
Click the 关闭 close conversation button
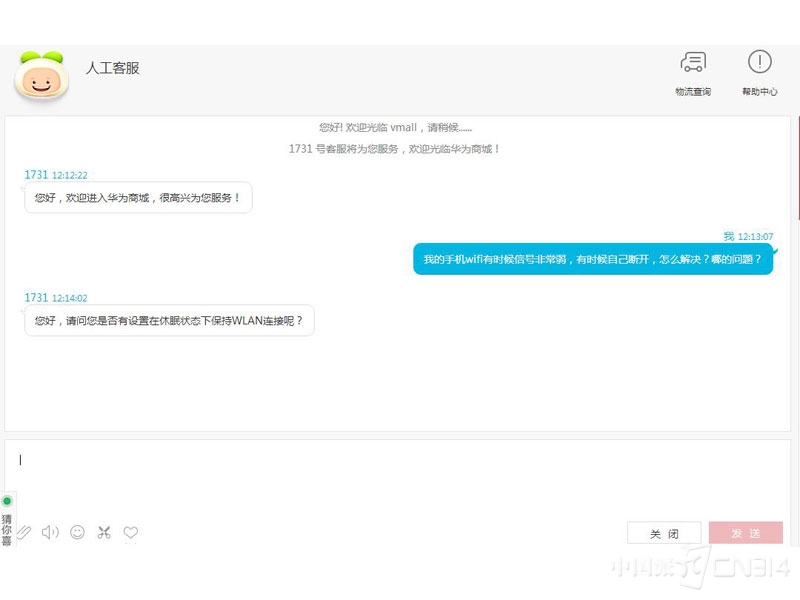tap(663, 532)
